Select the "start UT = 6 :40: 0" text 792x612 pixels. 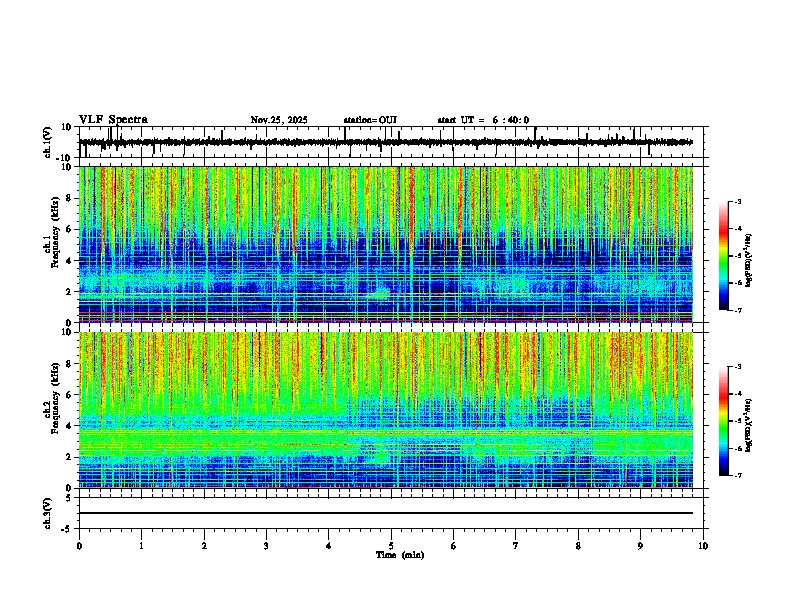point(483,120)
